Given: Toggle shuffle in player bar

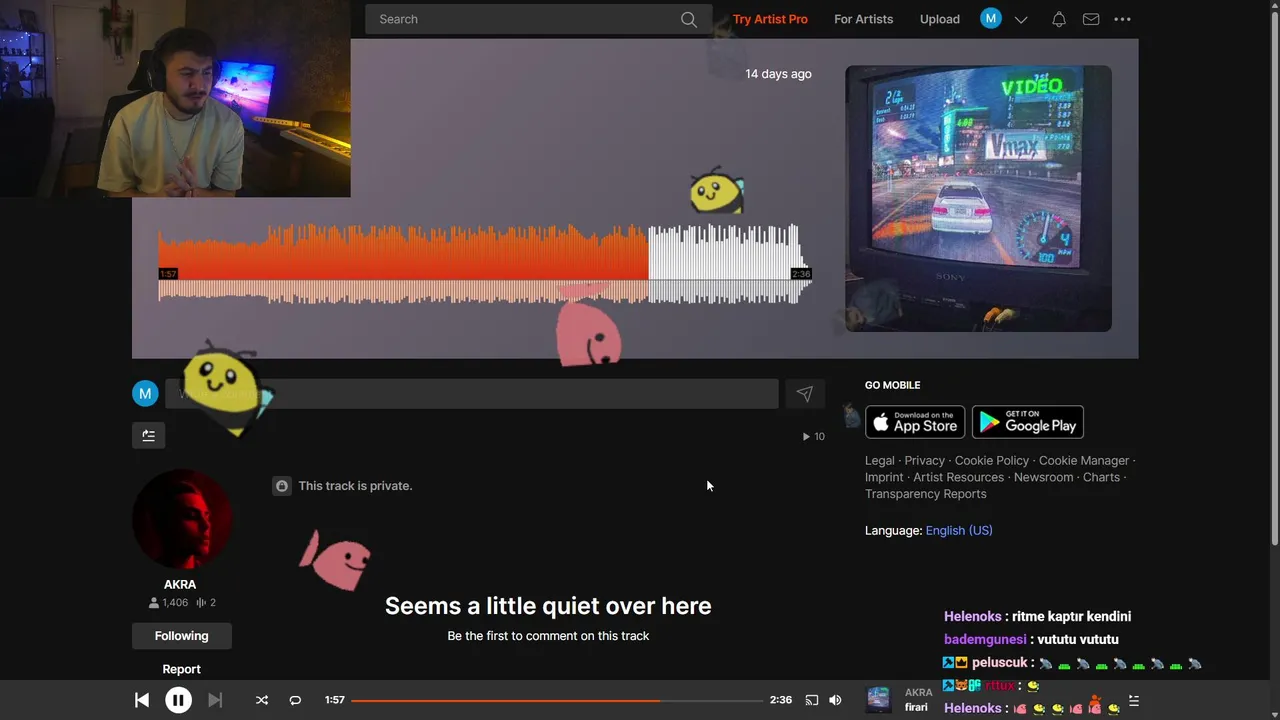Looking at the screenshot, I should pyautogui.click(x=261, y=700).
